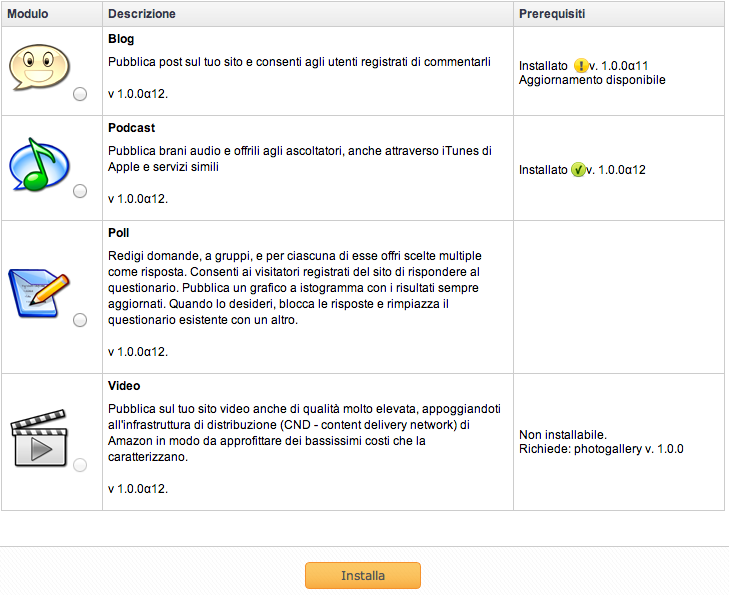Click the Installa button
Viewport: 729px width, 595px height.
[x=363, y=575]
